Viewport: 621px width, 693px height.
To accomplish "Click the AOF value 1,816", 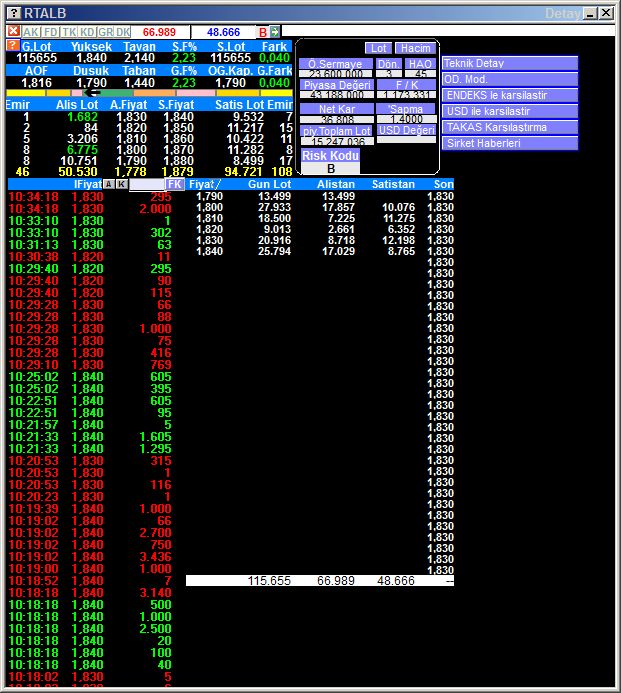I will (36, 83).
